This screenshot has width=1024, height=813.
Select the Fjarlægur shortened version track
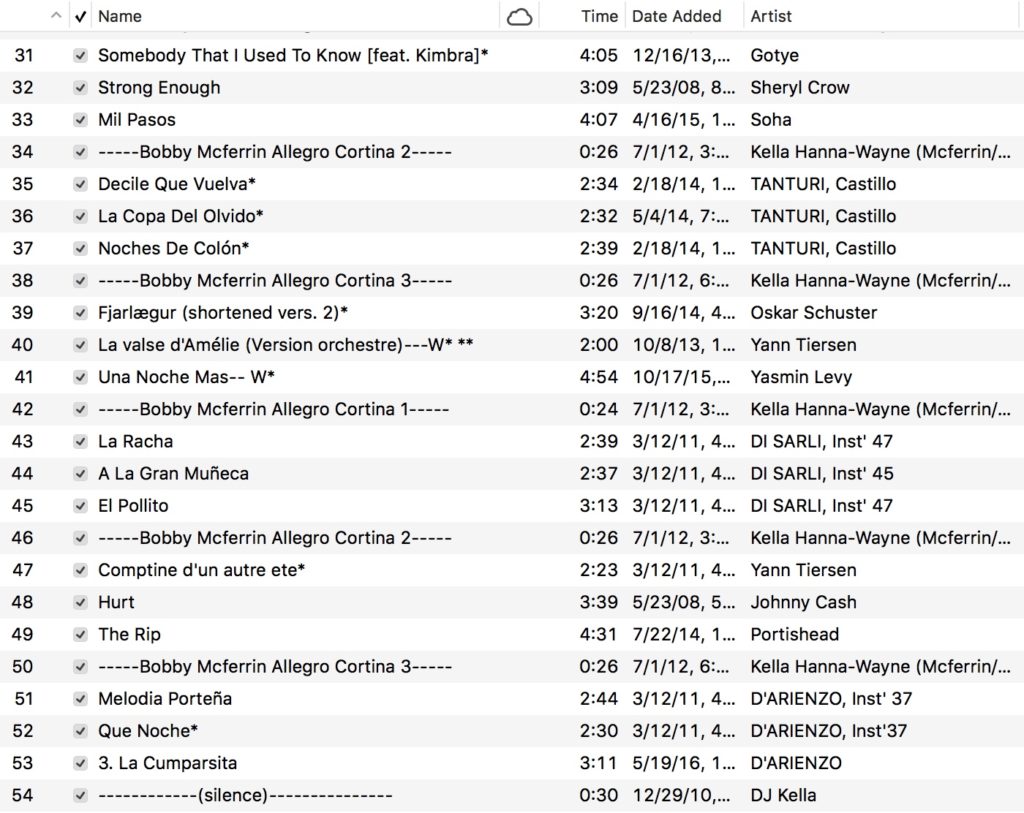click(x=223, y=313)
